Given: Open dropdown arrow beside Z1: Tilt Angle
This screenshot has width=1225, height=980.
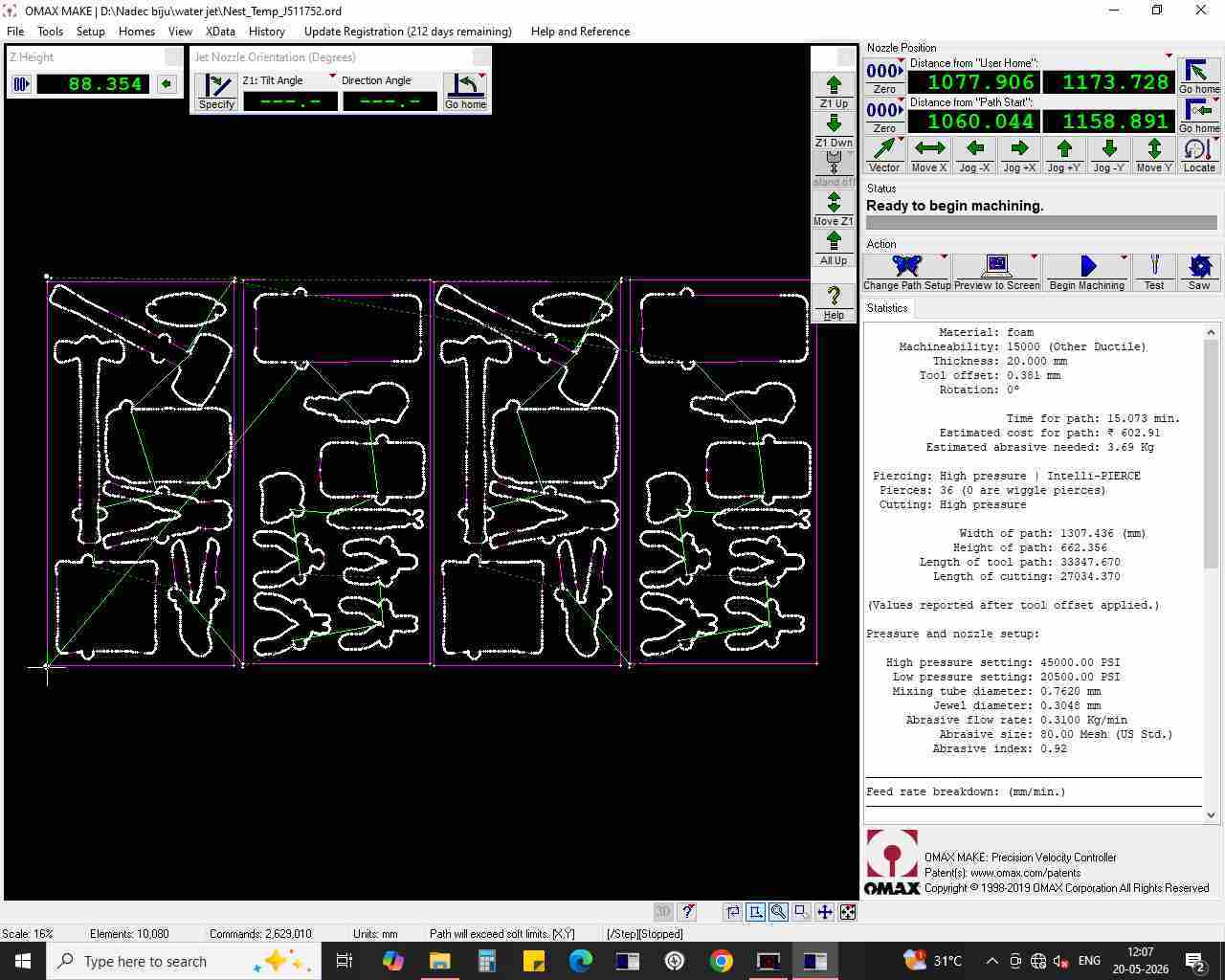Looking at the screenshot, I should (332, 77).
